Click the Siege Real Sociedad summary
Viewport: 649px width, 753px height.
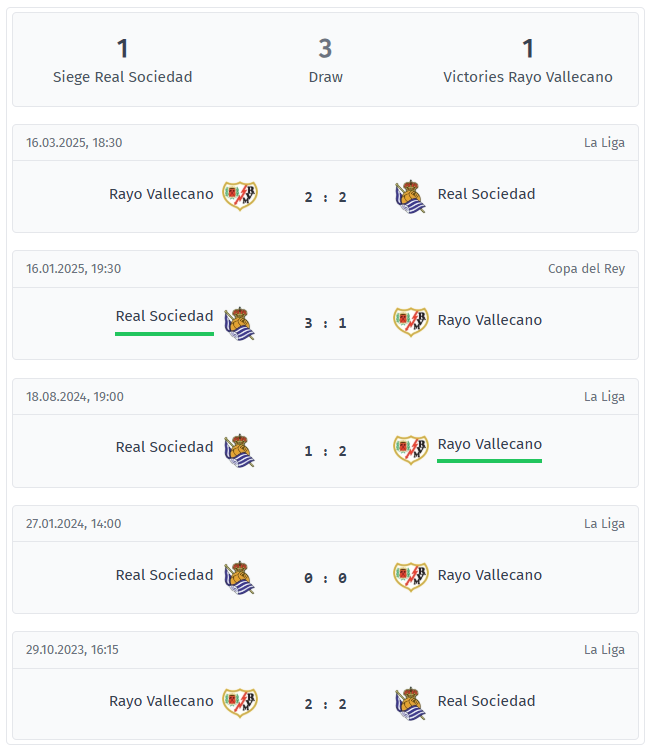(x=122, y=61)
